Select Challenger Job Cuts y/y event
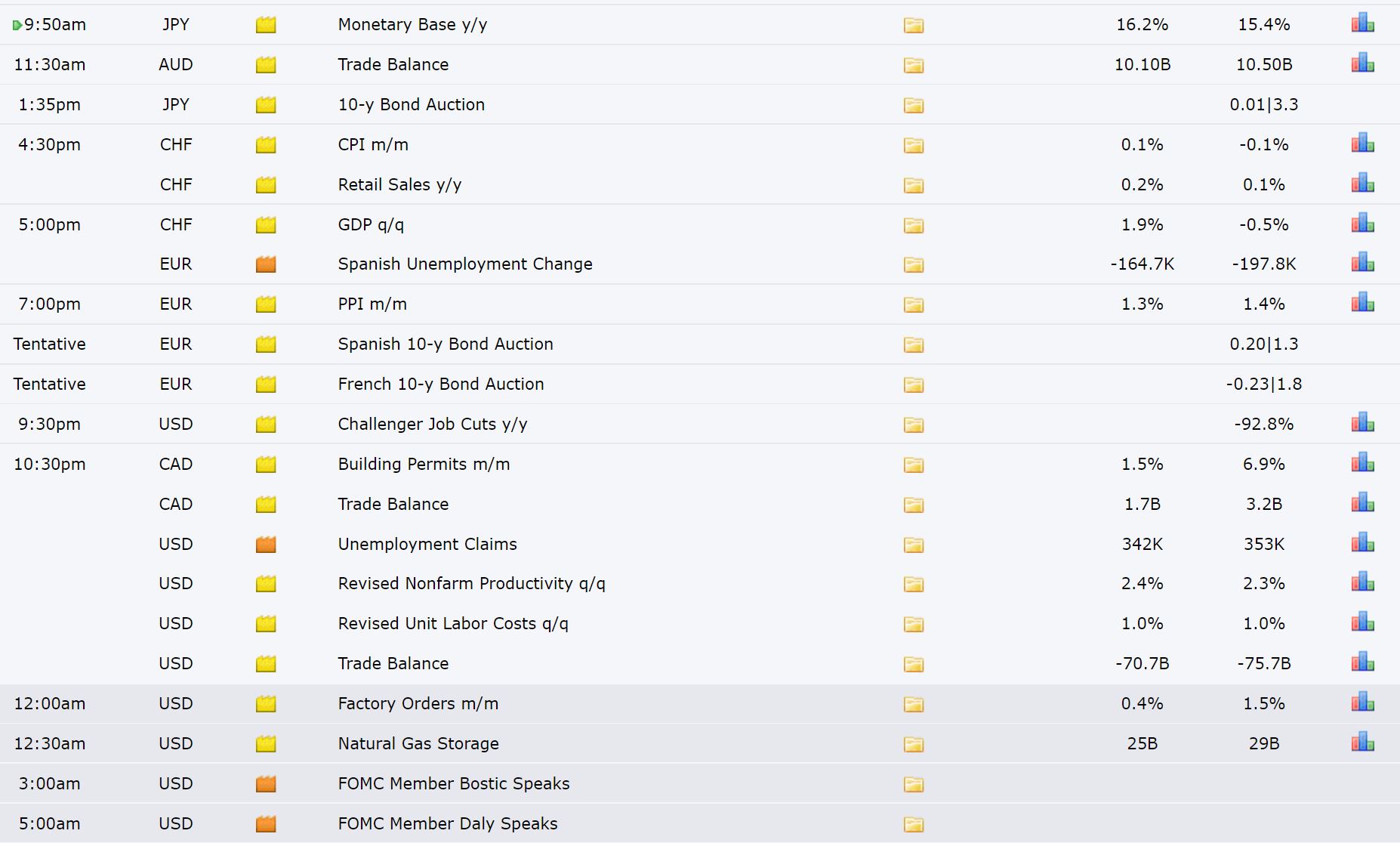 tap(433, 425)
